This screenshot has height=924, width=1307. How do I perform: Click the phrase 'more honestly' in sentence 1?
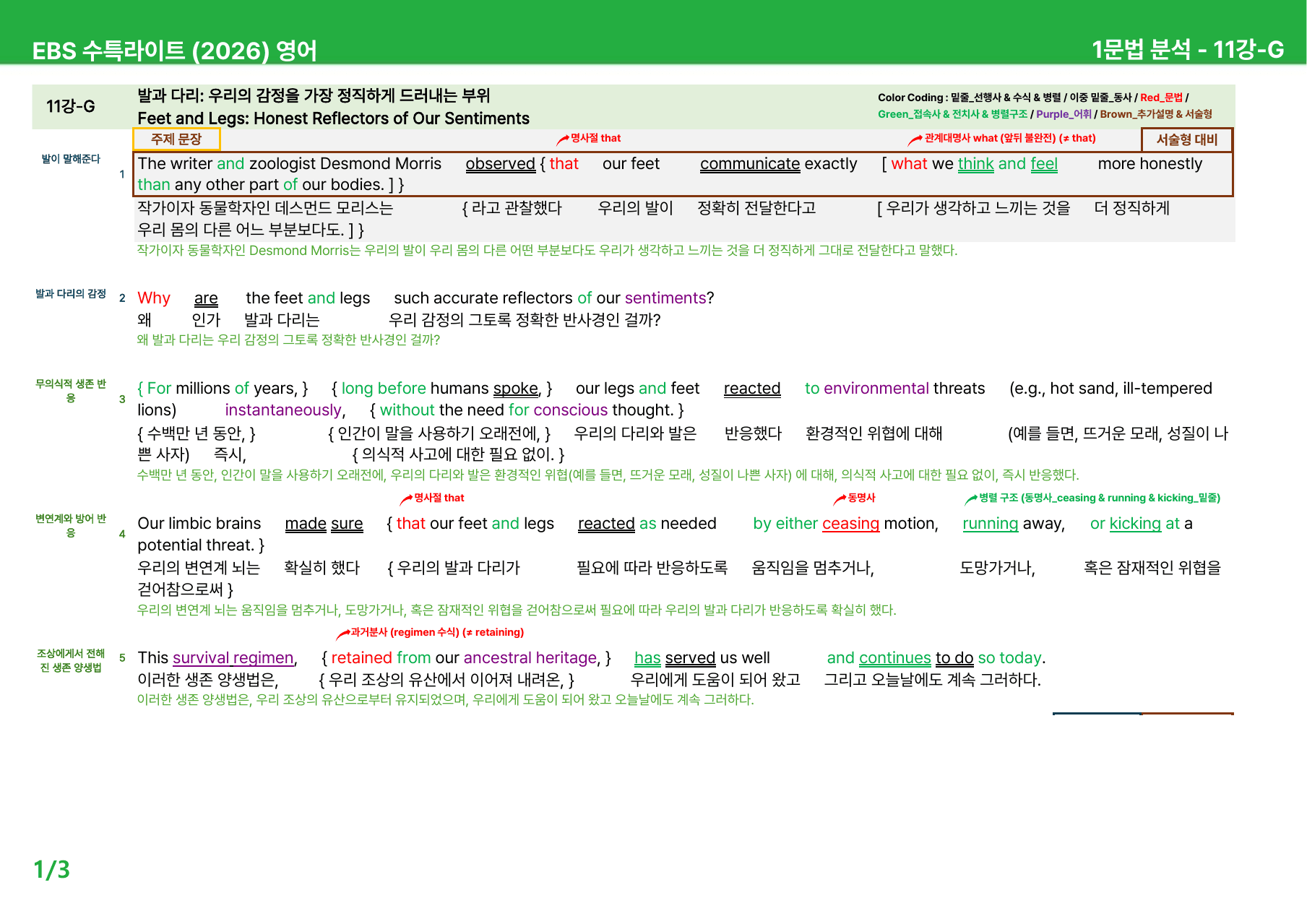coord(1149,164)
